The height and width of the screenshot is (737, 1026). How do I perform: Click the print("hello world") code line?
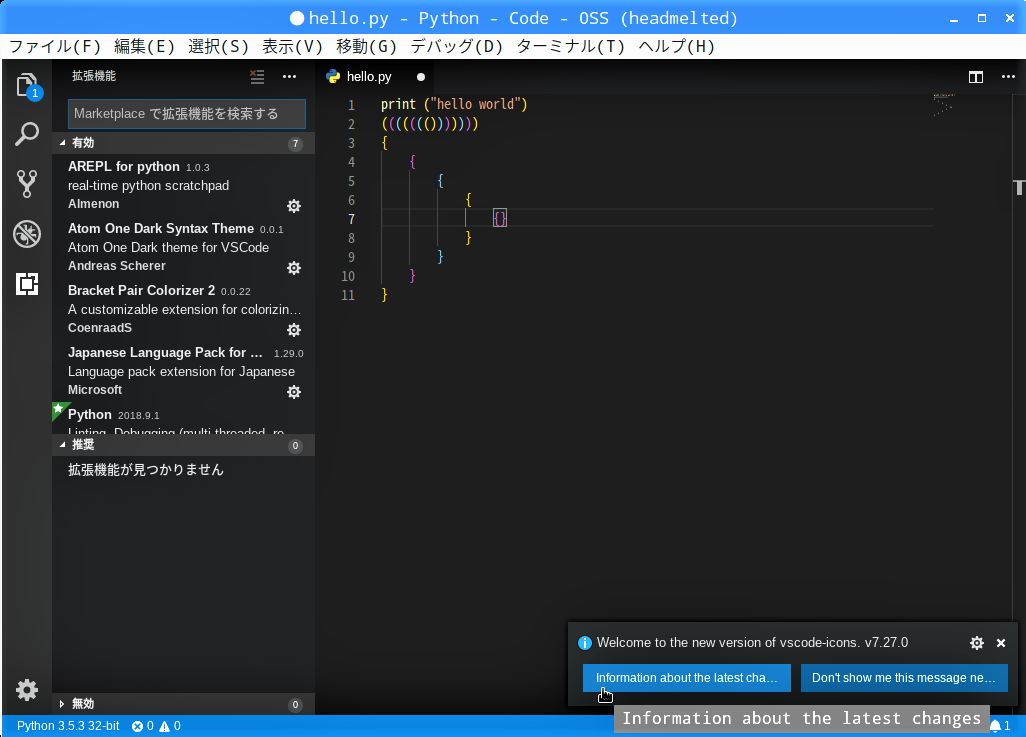[454, 105]
